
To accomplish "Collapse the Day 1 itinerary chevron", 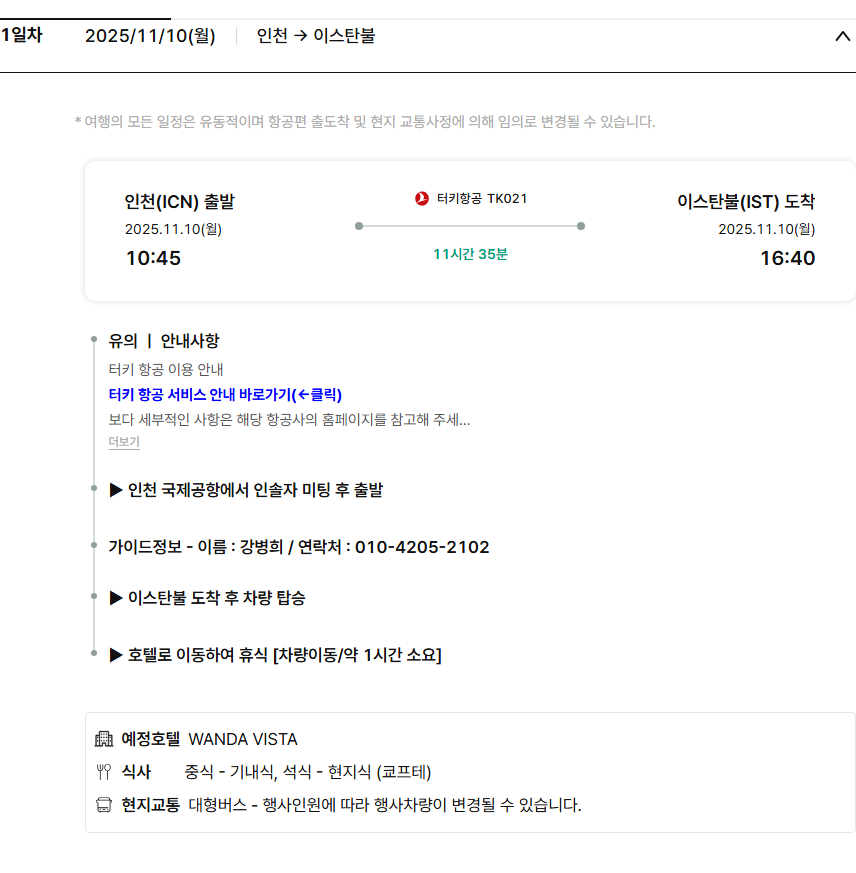I will pos(841,37).
